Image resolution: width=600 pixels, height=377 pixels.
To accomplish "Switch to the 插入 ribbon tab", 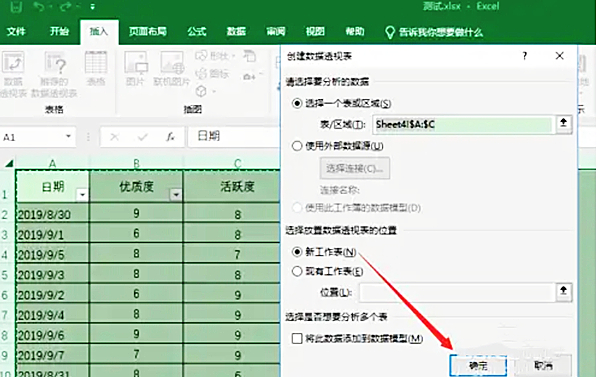I will coord(99,31).
